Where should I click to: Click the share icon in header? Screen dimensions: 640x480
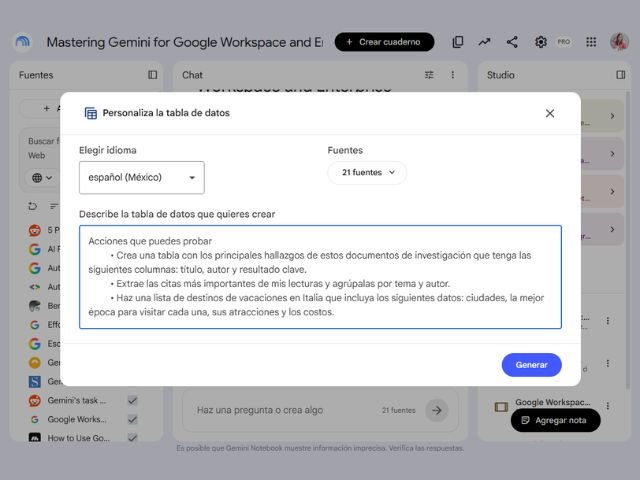tap(512, 42)
